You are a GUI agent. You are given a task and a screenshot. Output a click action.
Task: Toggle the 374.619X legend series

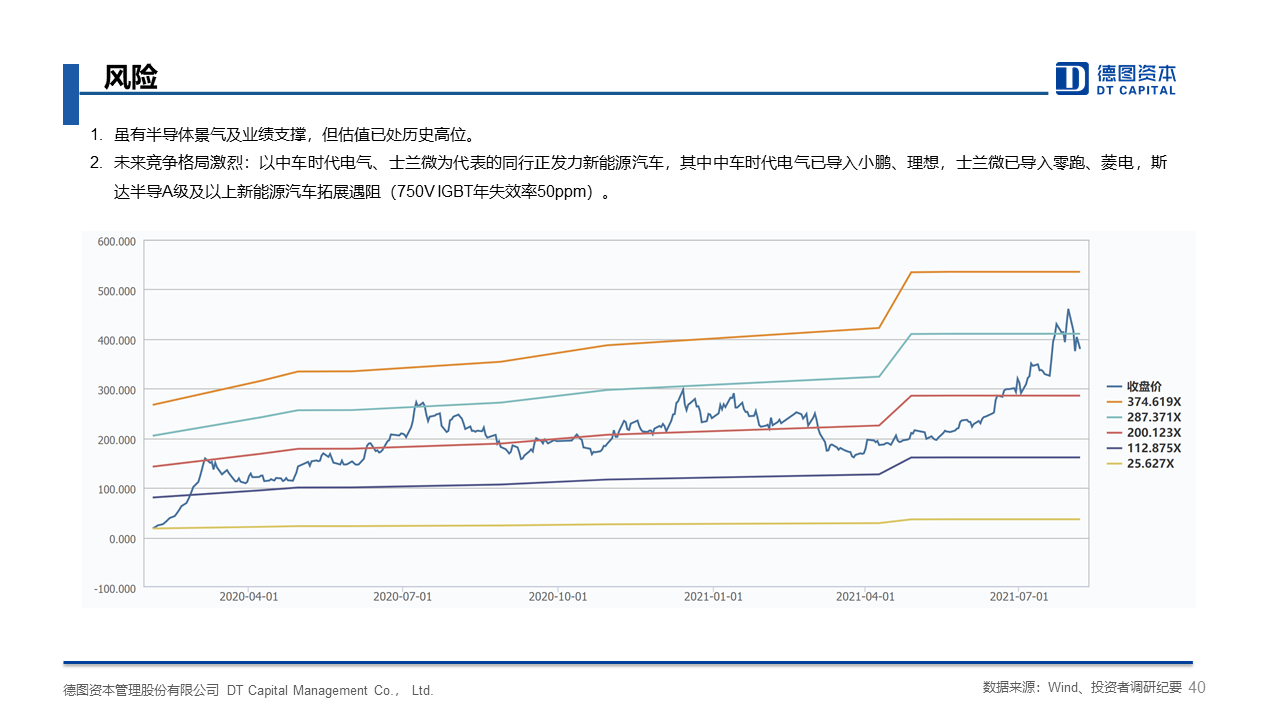[1143, 401]
